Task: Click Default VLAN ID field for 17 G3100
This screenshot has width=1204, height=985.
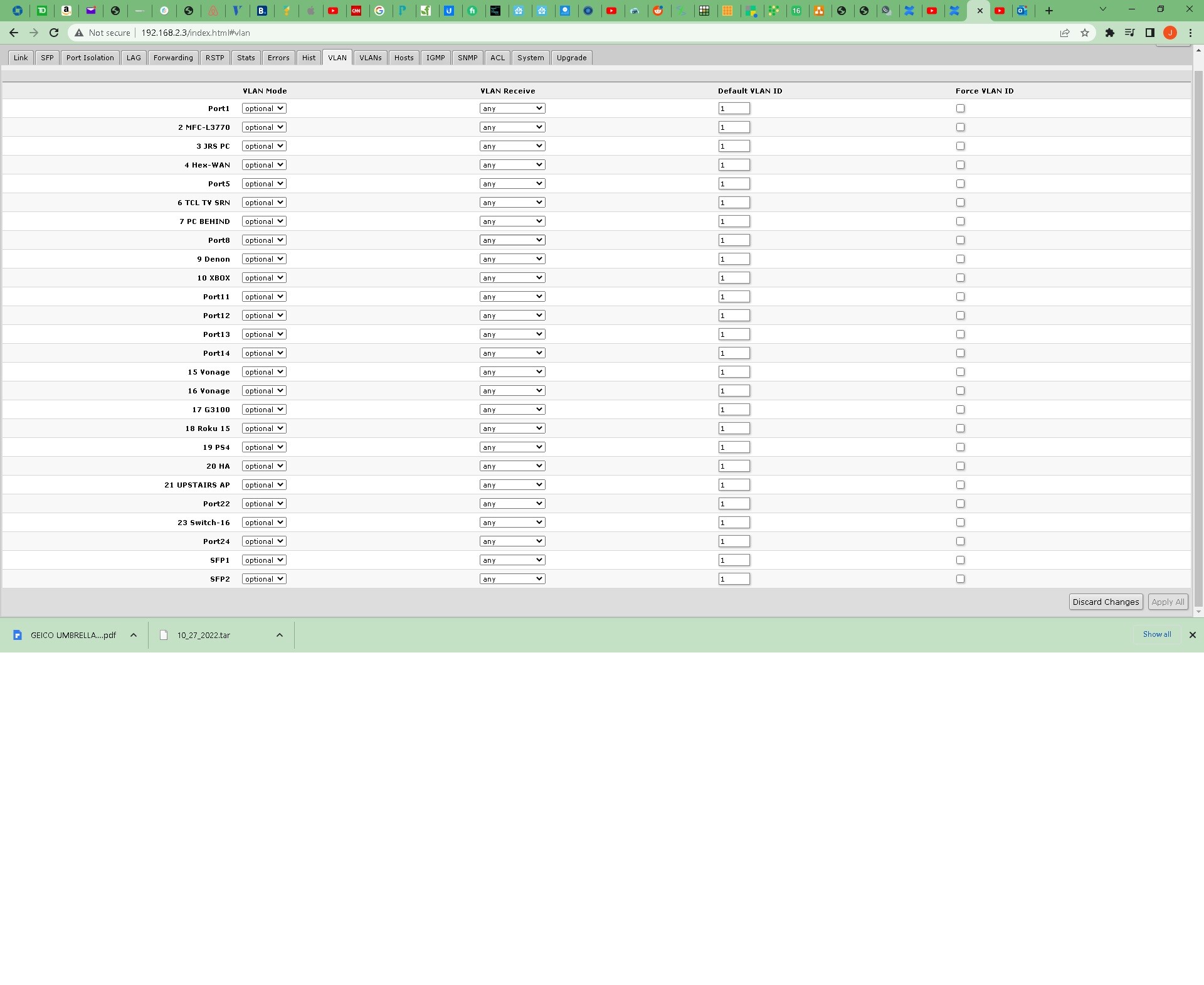Action: [734, 410]
